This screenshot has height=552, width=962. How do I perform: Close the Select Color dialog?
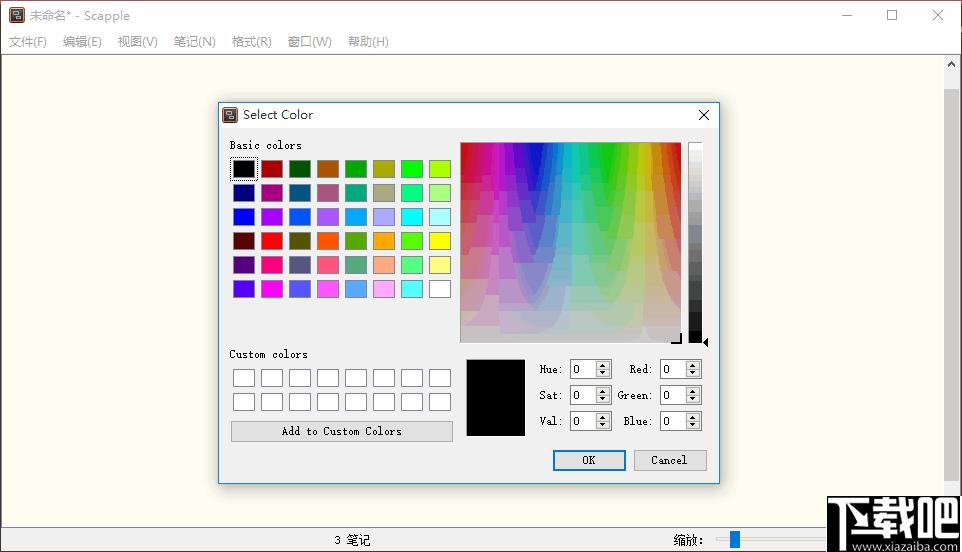[704, 115]
